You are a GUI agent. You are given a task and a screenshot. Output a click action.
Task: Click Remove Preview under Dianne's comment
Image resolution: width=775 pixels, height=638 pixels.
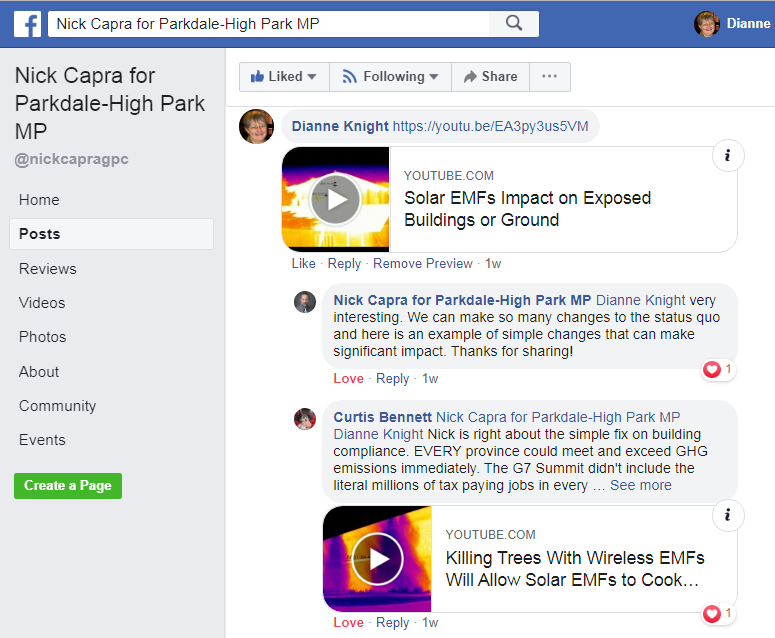[x=423, y=263]
